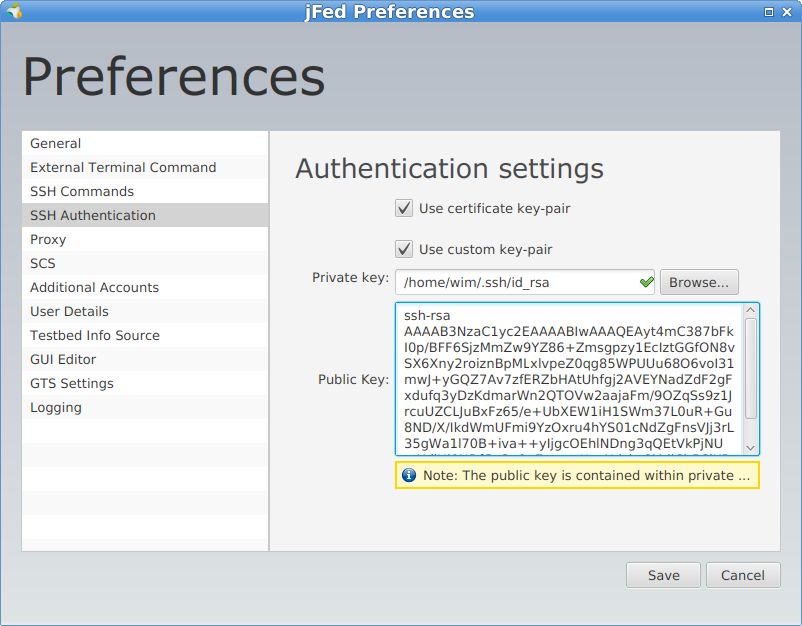802x626 pixels.
Task: Open GUI Editor preferences
Action: (145, 360)
